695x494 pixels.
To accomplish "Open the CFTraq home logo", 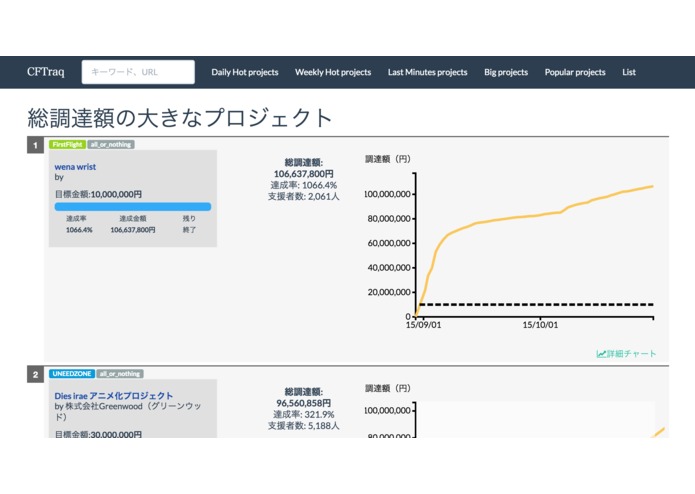I will pos(46,72).
